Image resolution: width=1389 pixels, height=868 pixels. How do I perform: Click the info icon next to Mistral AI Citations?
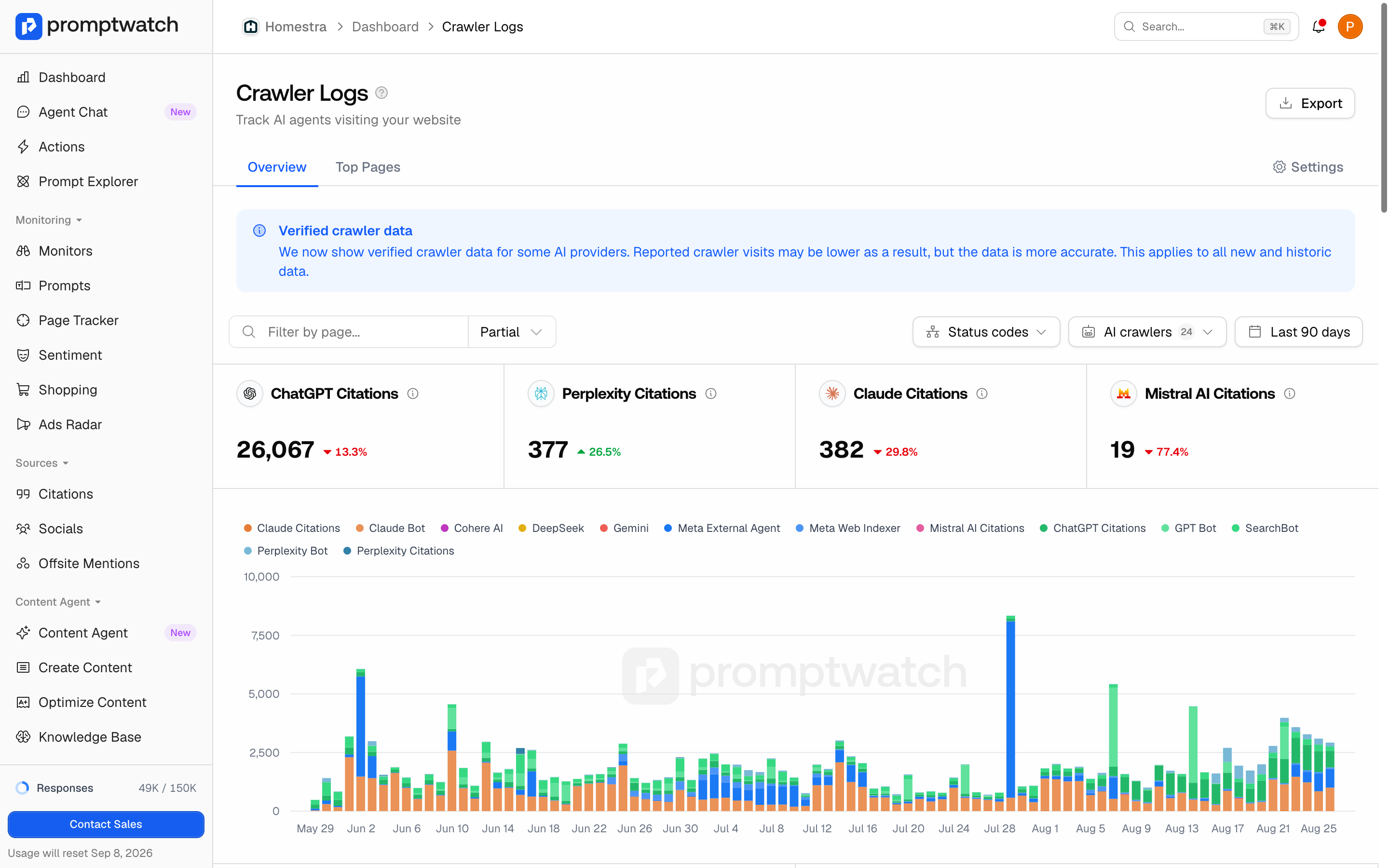(1290, 394)
